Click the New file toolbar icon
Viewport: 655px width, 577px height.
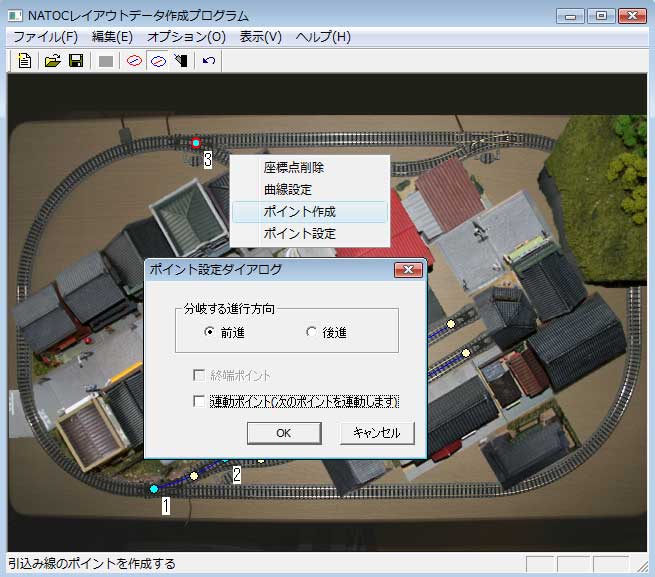tap(25, 61)
